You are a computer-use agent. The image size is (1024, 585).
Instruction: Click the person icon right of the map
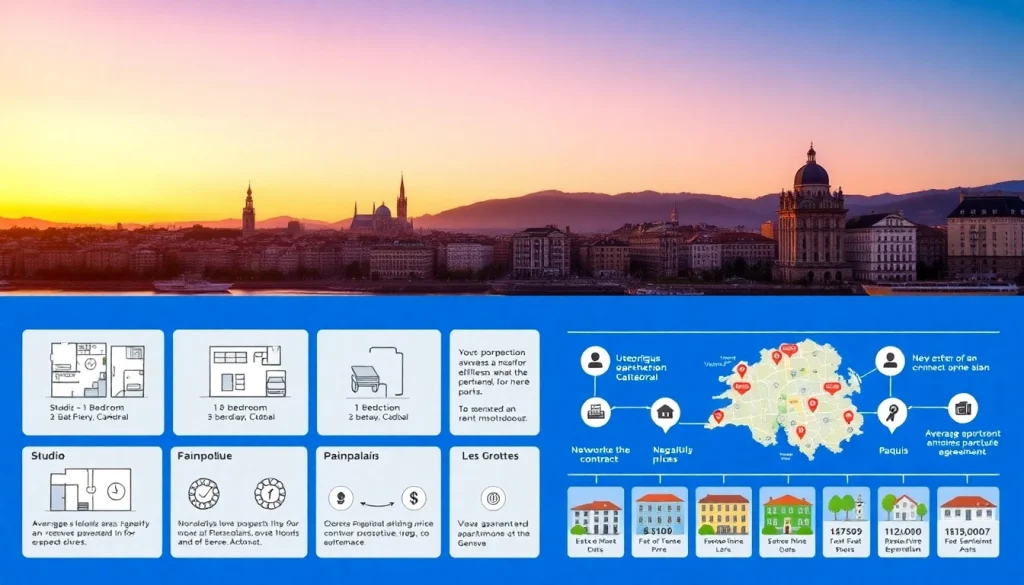pos(889,360)
